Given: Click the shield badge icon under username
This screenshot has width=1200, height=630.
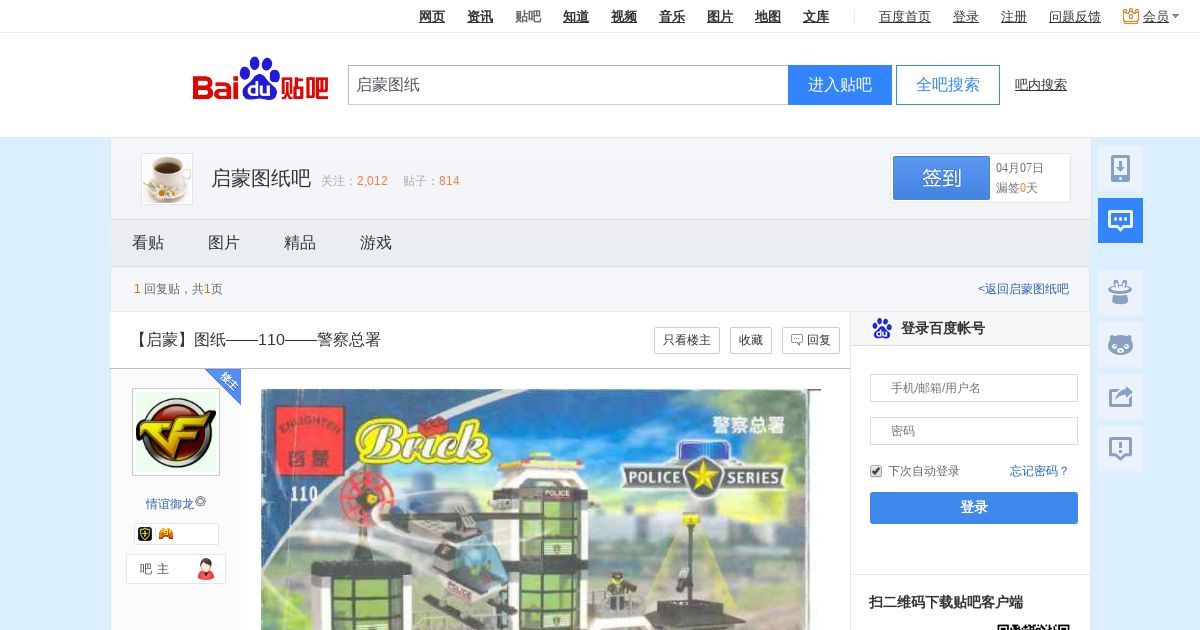Looking at the screenshot, I should [x=145, y=534].
